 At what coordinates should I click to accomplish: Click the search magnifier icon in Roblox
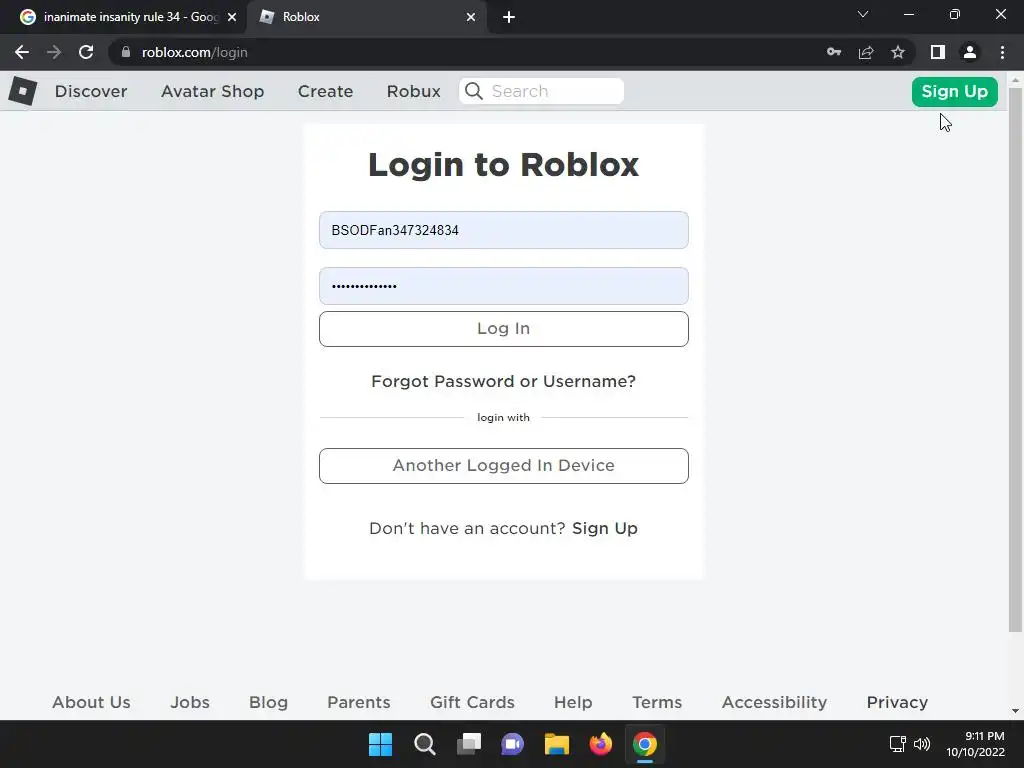[474, 91]
